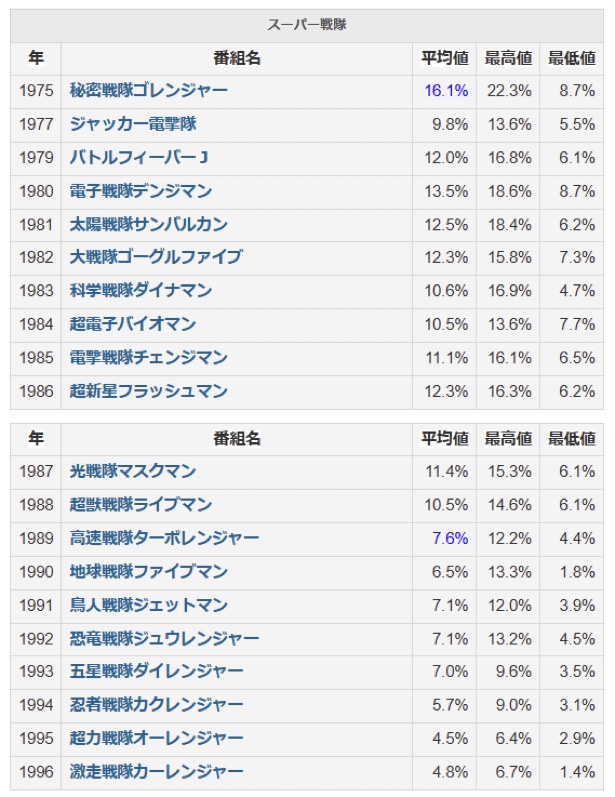Click the 電撃戦隊チェンジマン link

(x=148, y=358)
